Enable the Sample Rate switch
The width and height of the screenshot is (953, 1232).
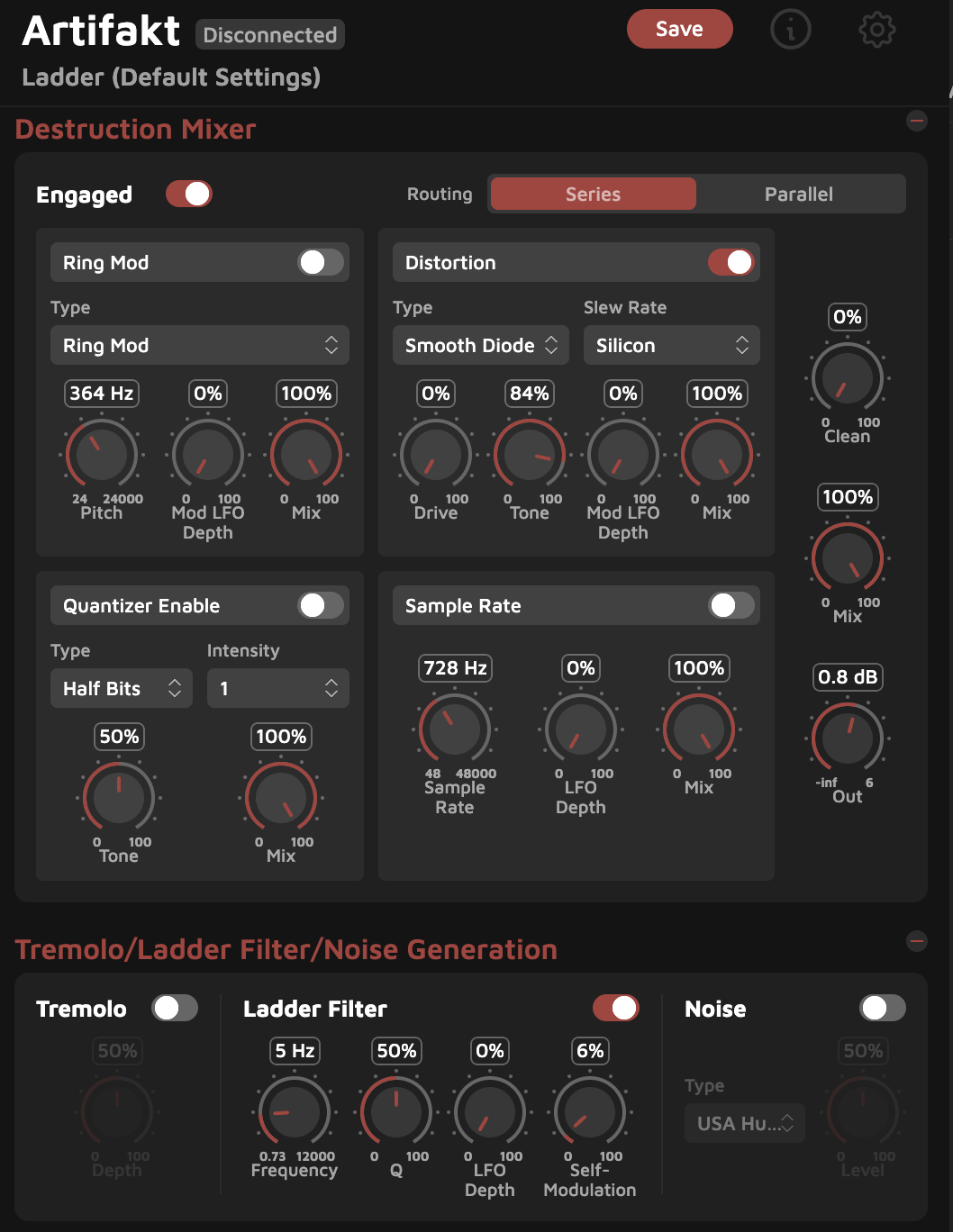(x=731, y=605)
